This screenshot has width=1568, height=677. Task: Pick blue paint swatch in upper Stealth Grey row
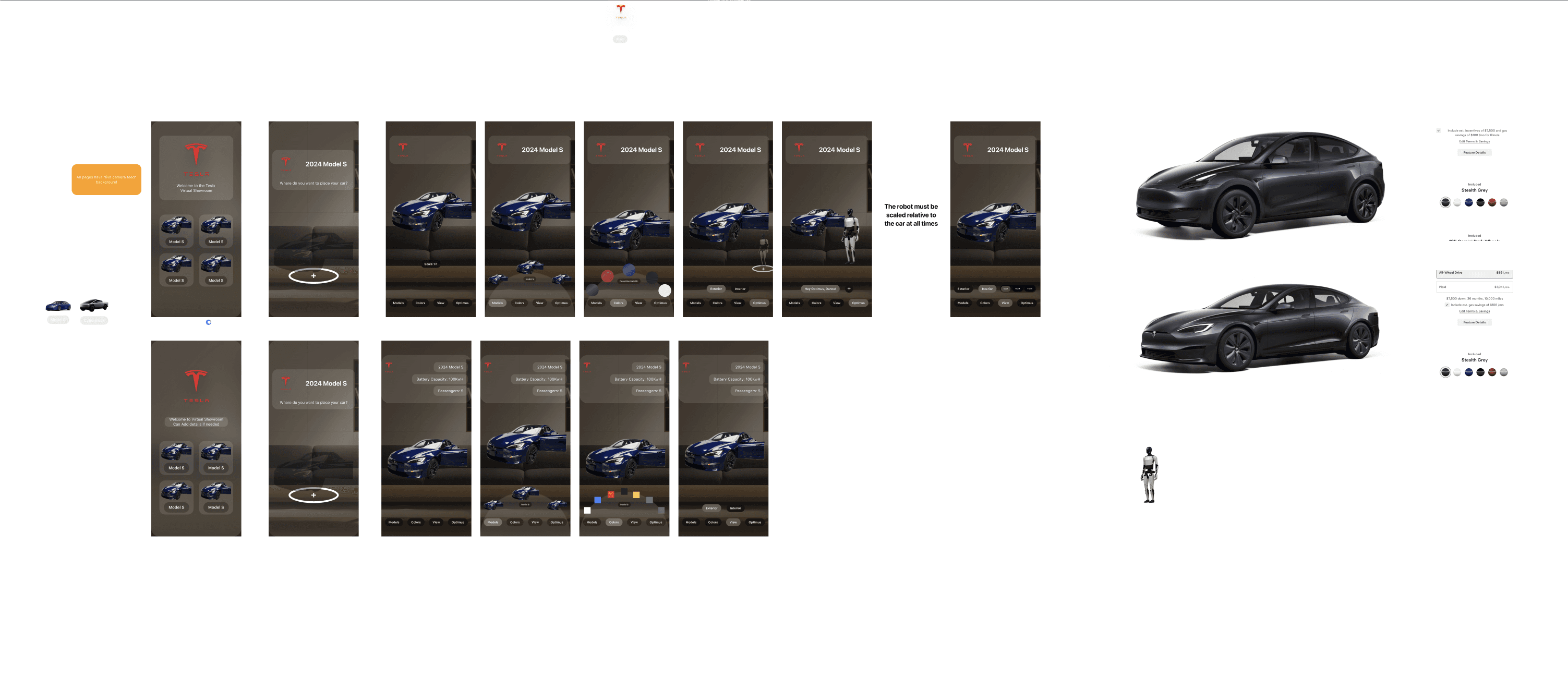1469,203
